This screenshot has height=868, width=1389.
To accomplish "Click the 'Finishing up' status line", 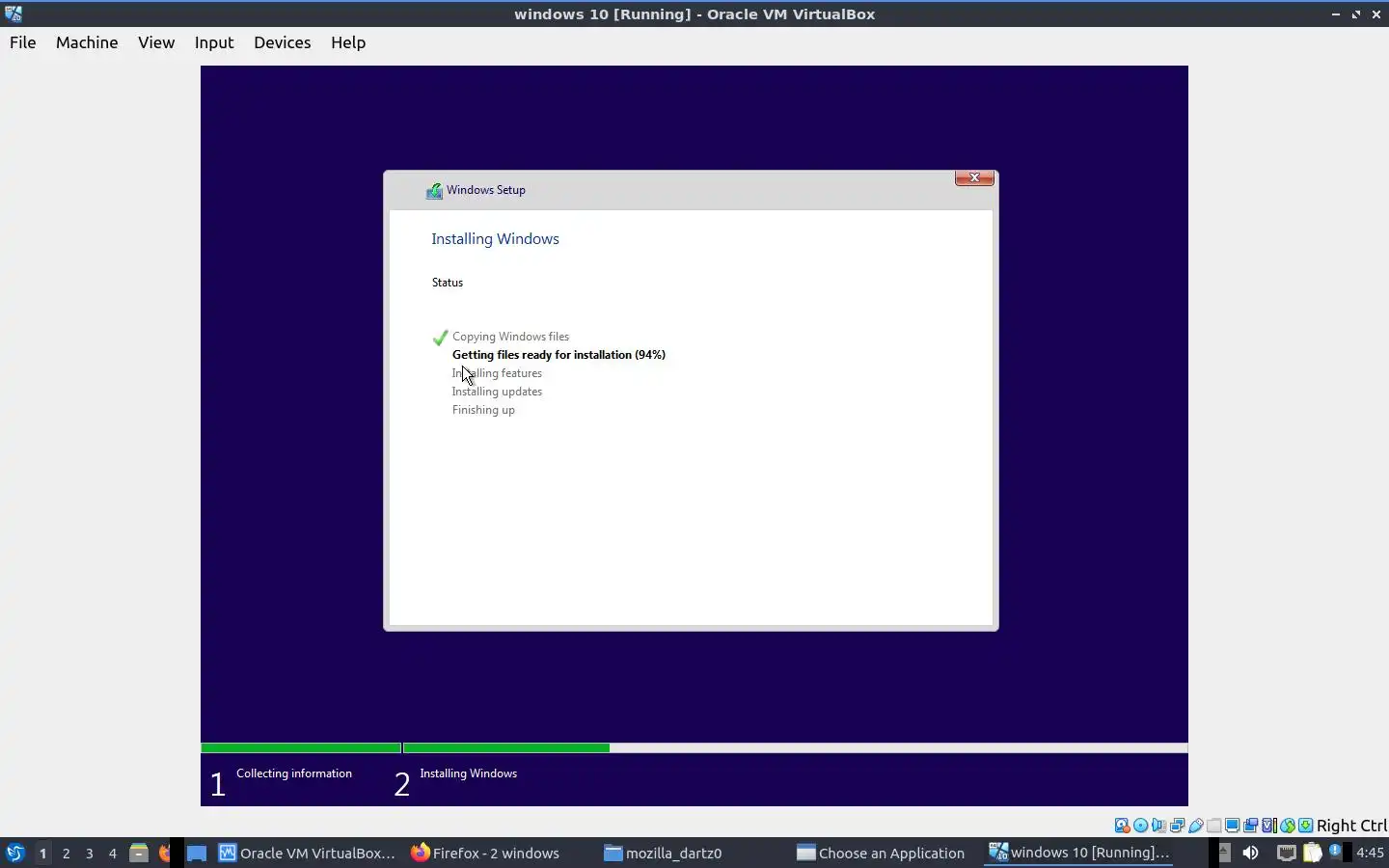I will coord(483,410).
